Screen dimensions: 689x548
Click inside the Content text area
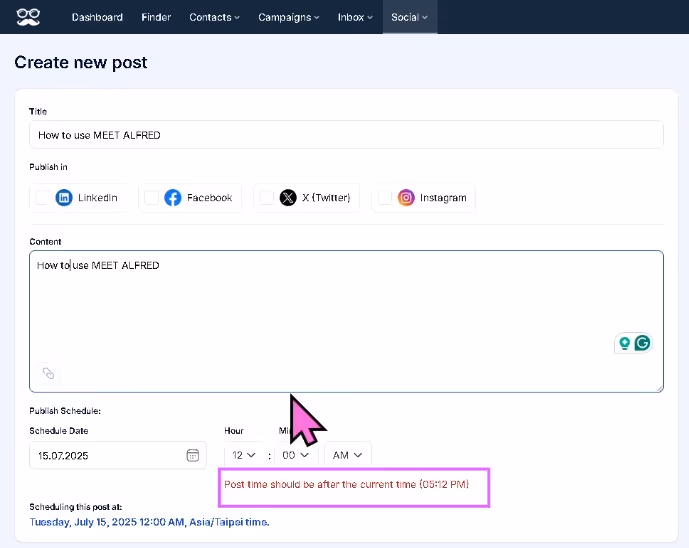pyautogui.click(x=346, y=321)
